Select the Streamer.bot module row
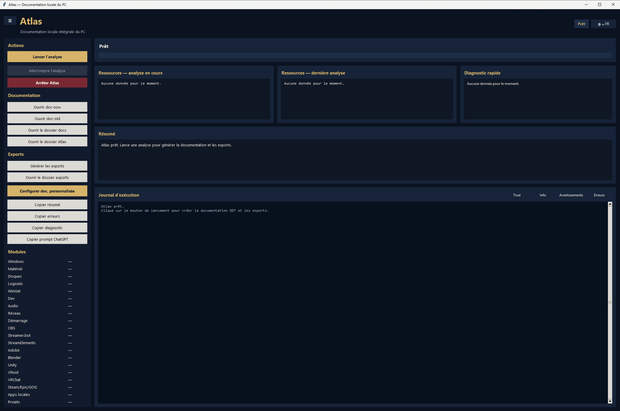The width and height of the screenshot is (620, 411). point(40,335)
